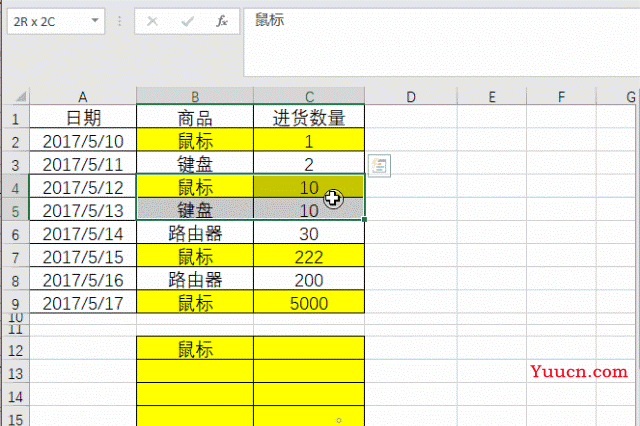
Task: Click the Insert Function fx icon
Action: pyautogui.click(x=222, y=20)
